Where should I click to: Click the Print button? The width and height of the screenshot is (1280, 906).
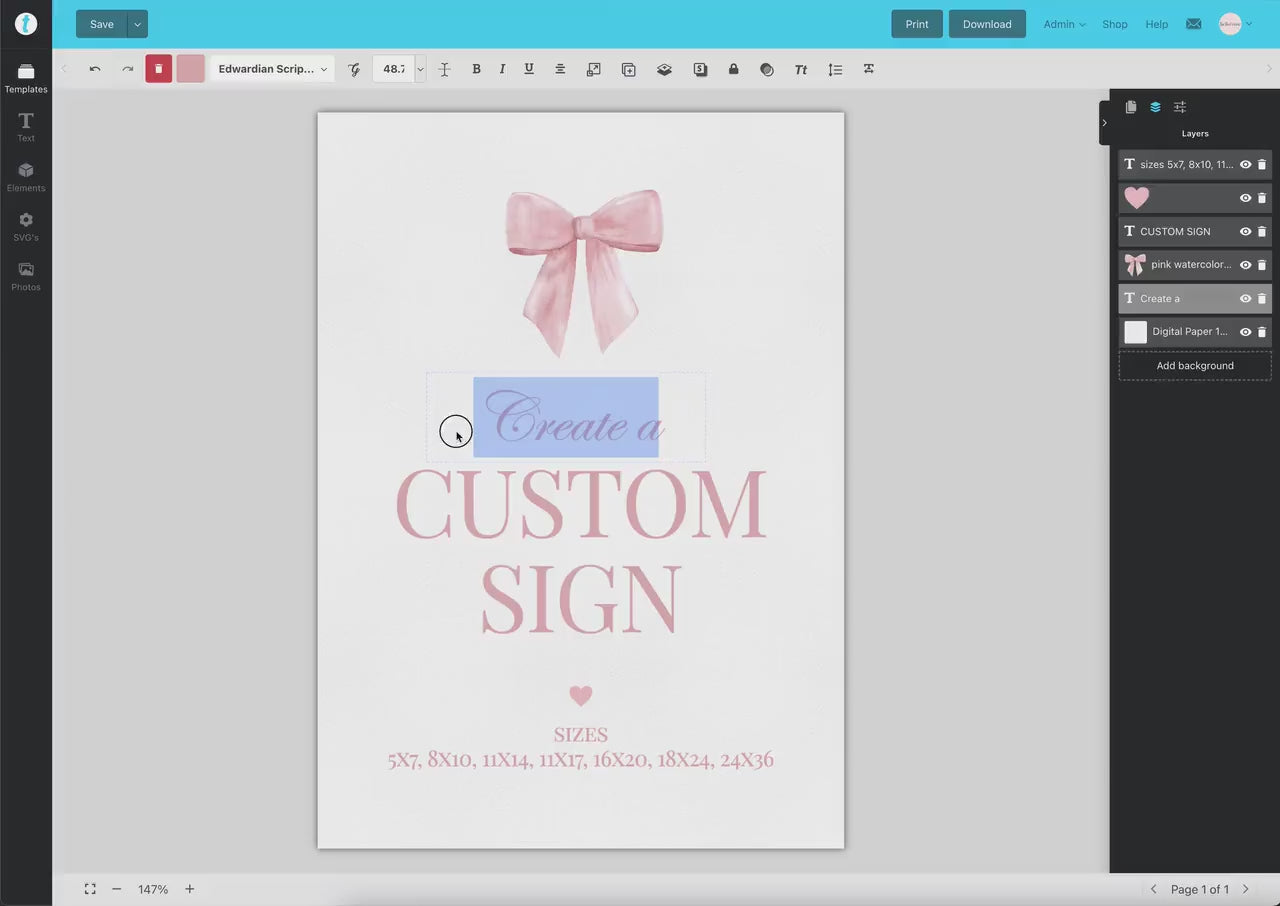click(x=917, y=24)
